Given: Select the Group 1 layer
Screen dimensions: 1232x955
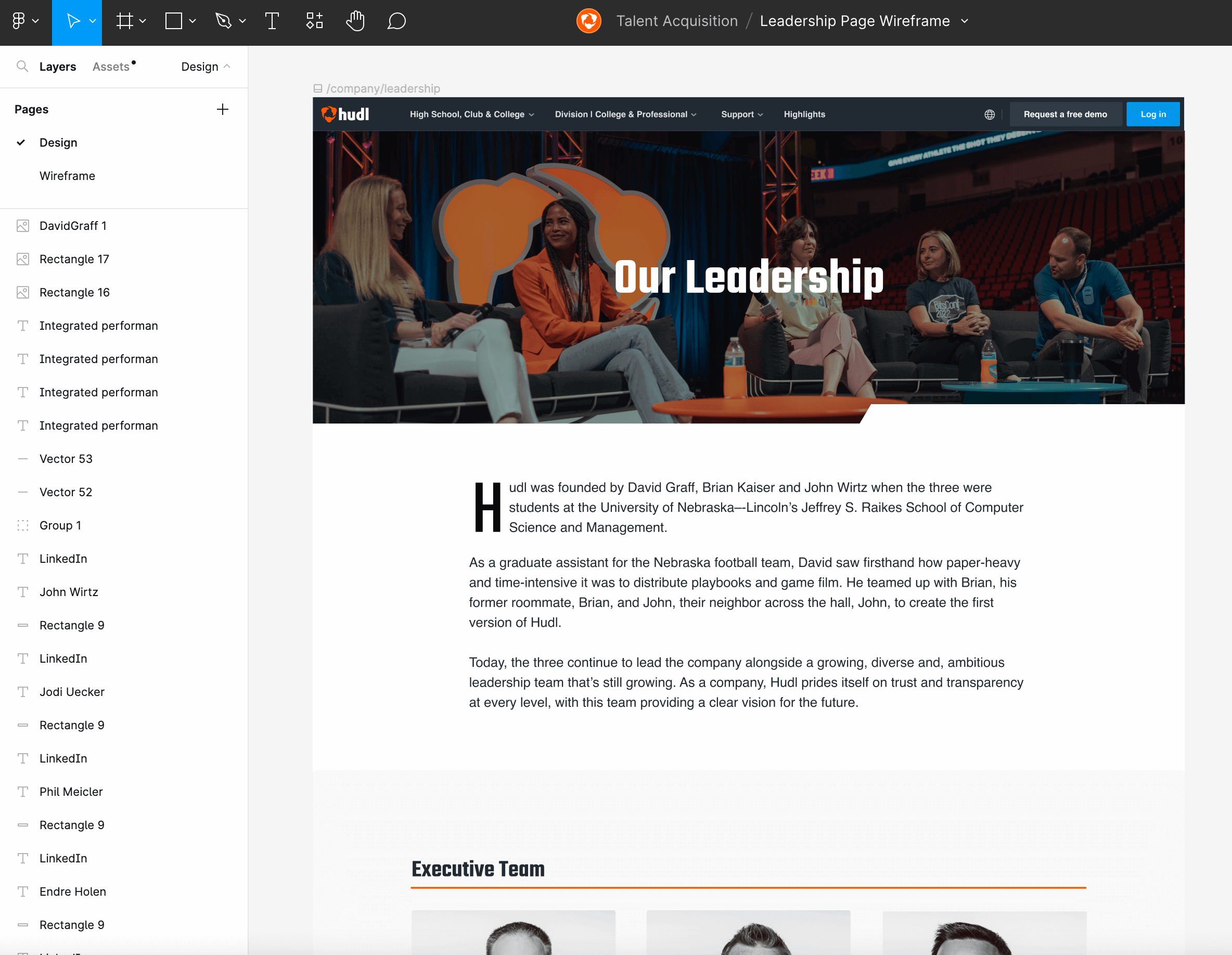Looking at the screenshot, I should point(60,525).
